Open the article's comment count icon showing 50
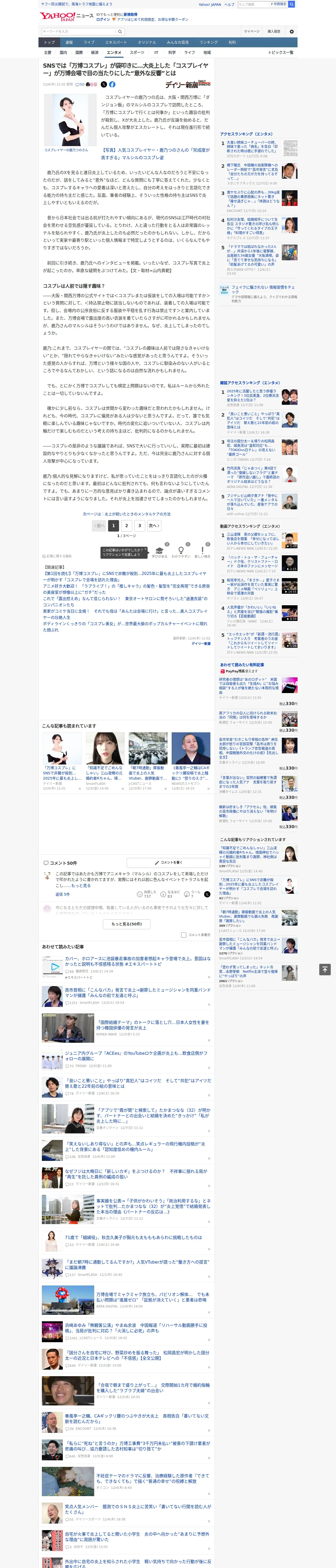 point(80,85)
